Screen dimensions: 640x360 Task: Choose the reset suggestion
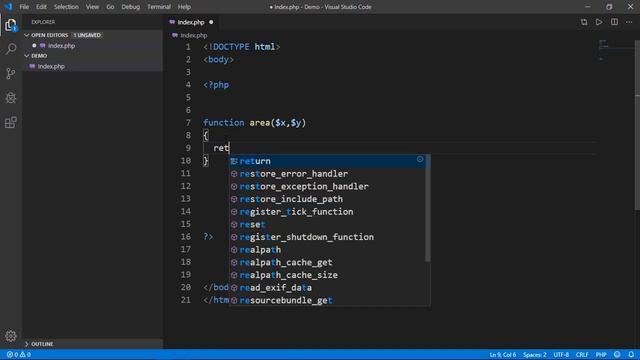tap(327, 224)
